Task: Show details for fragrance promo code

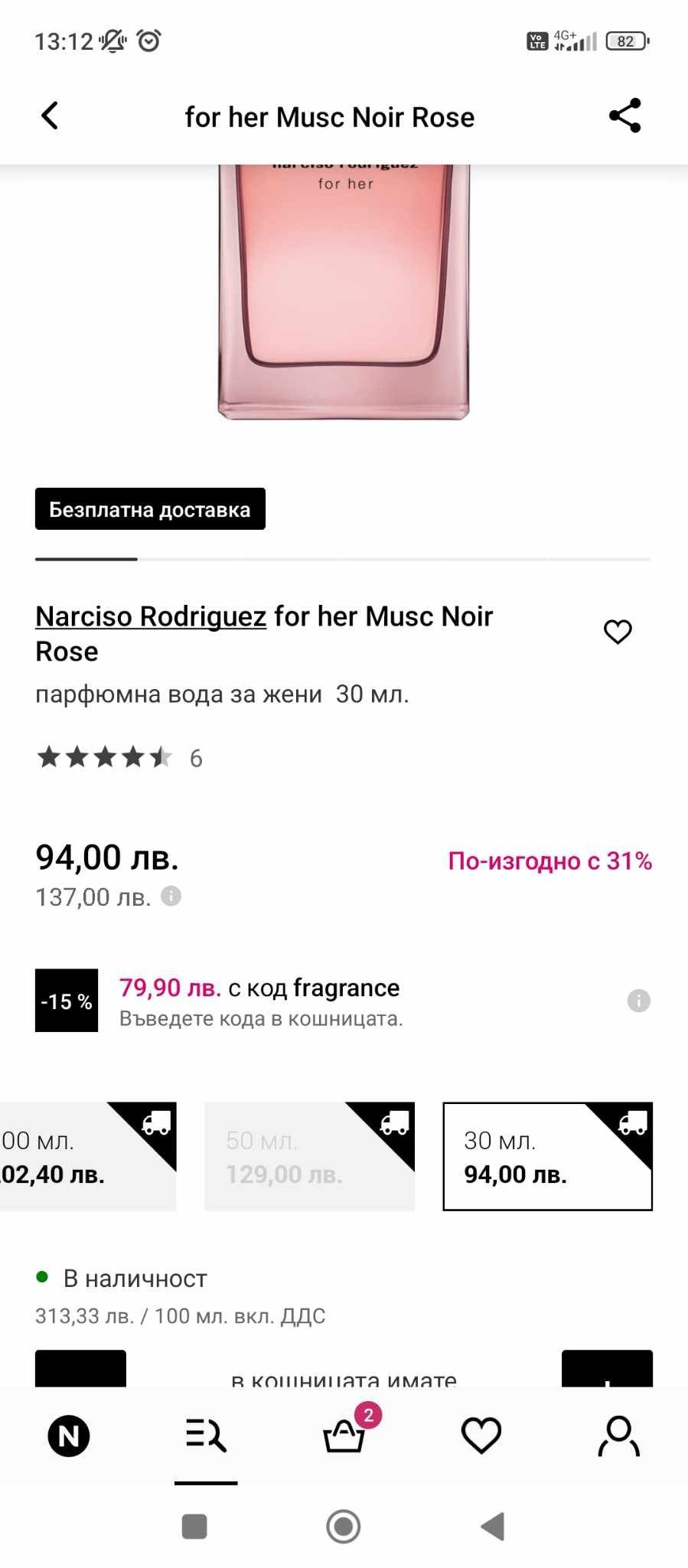Action: [x=638, y=1001]
